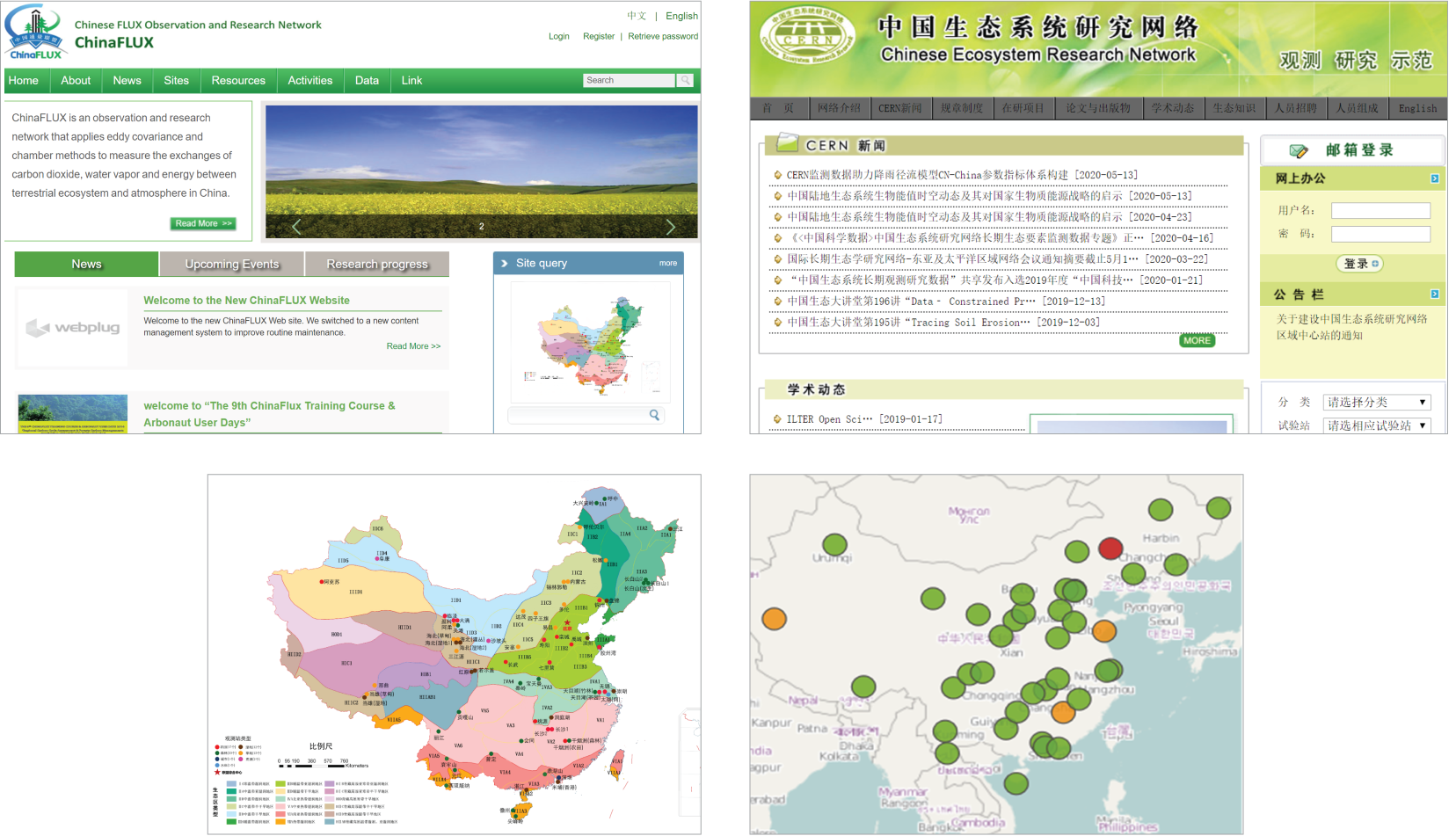Open the ILTER Open Sci item
1456x836 pixels.
click(864, 419)
